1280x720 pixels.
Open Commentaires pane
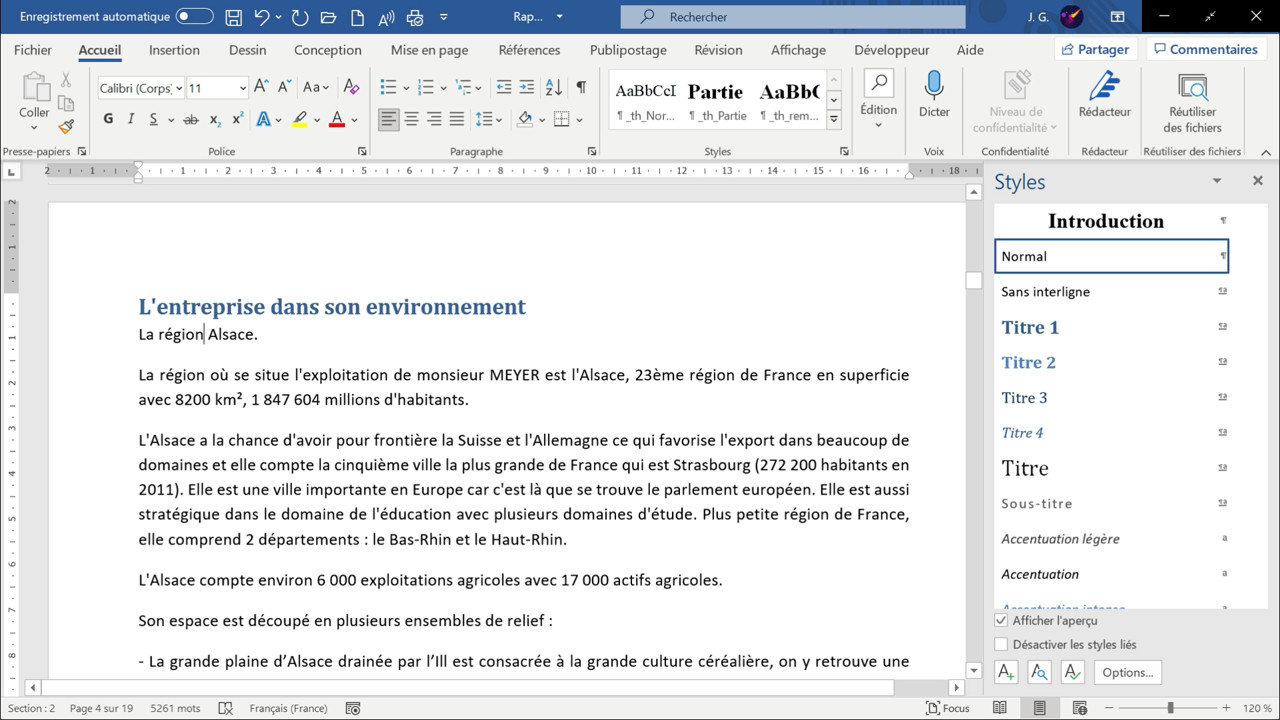coord(1205,49)
